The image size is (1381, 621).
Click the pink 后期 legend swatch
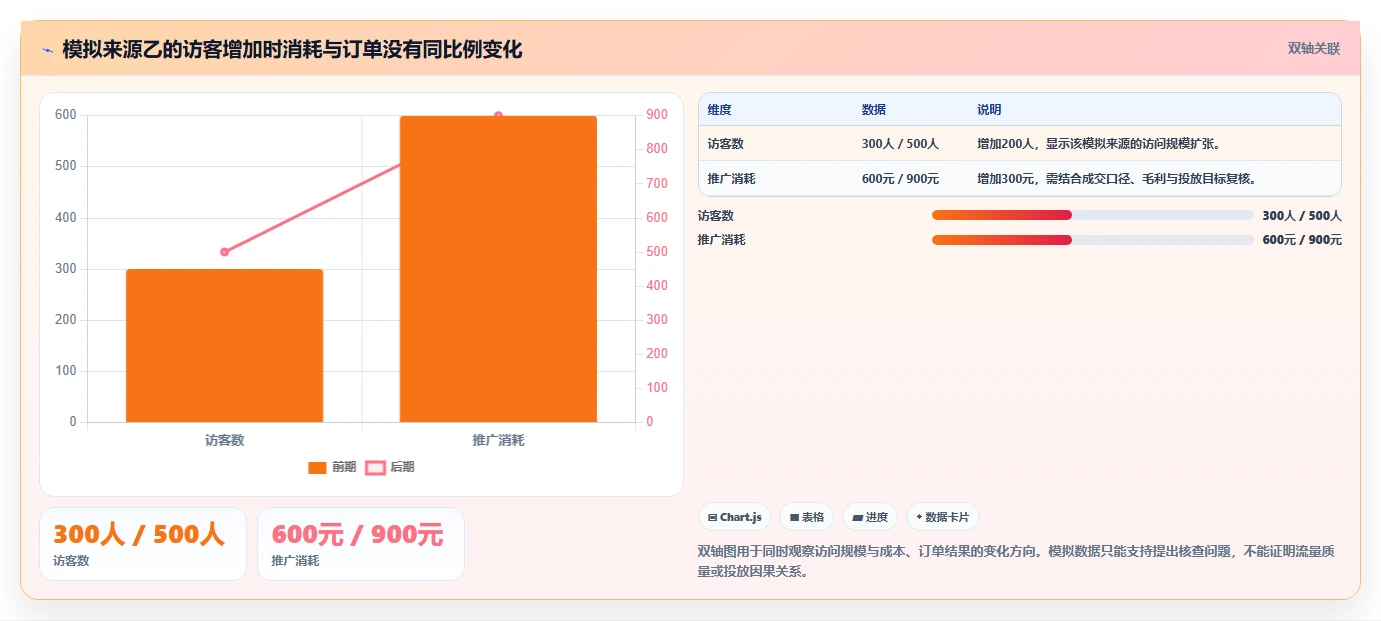(x=375, y=467)
